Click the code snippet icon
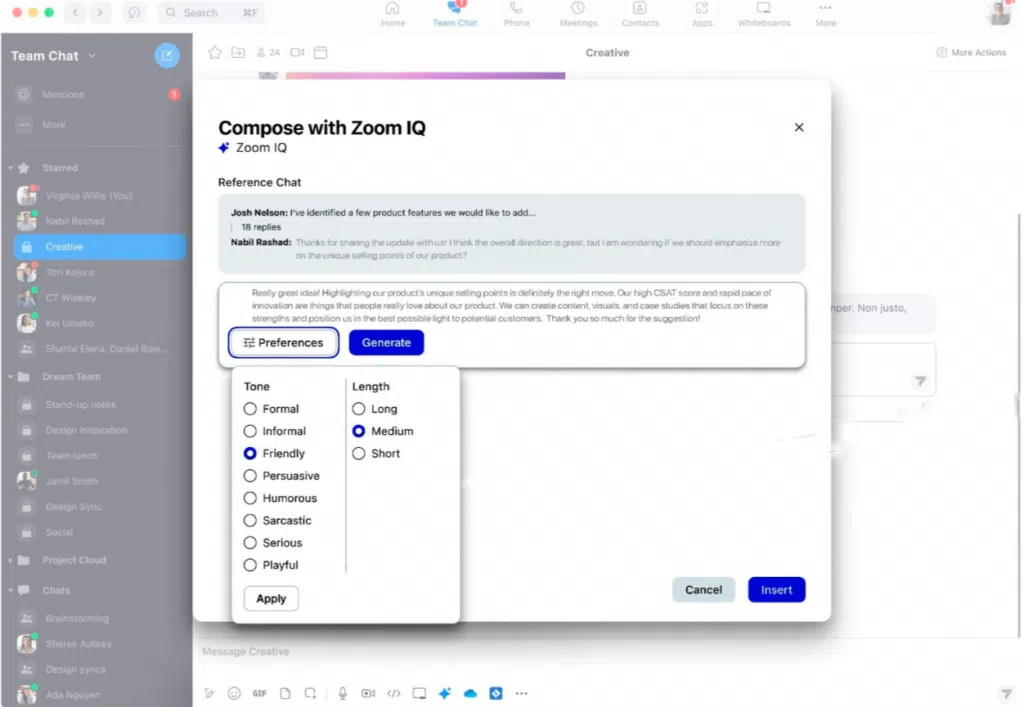The height and width of the screenshot is (707, 1024). (394, 693)
